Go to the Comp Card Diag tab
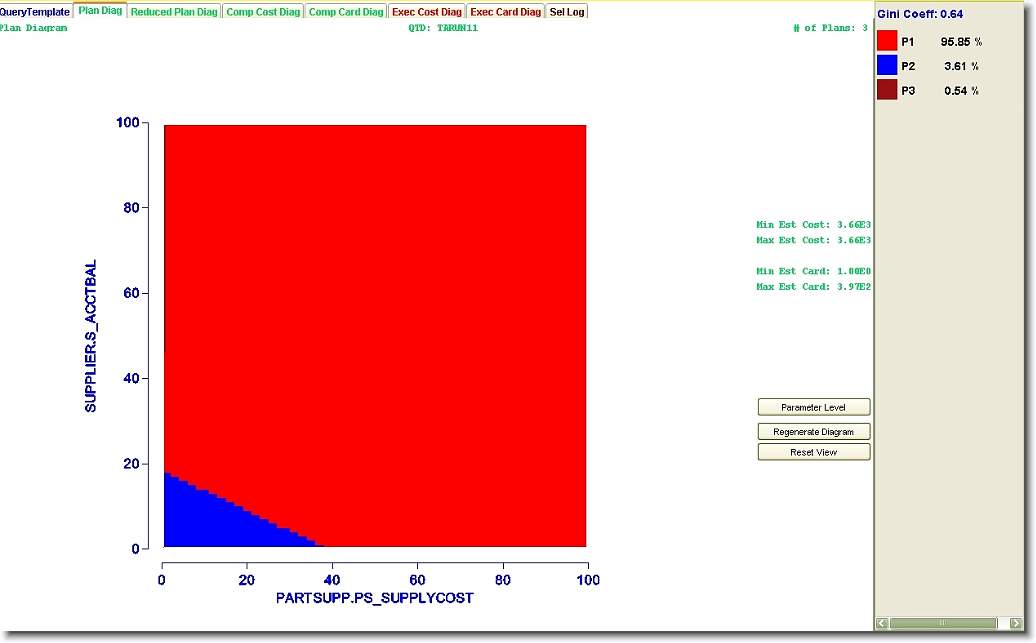 pos(345,12)
